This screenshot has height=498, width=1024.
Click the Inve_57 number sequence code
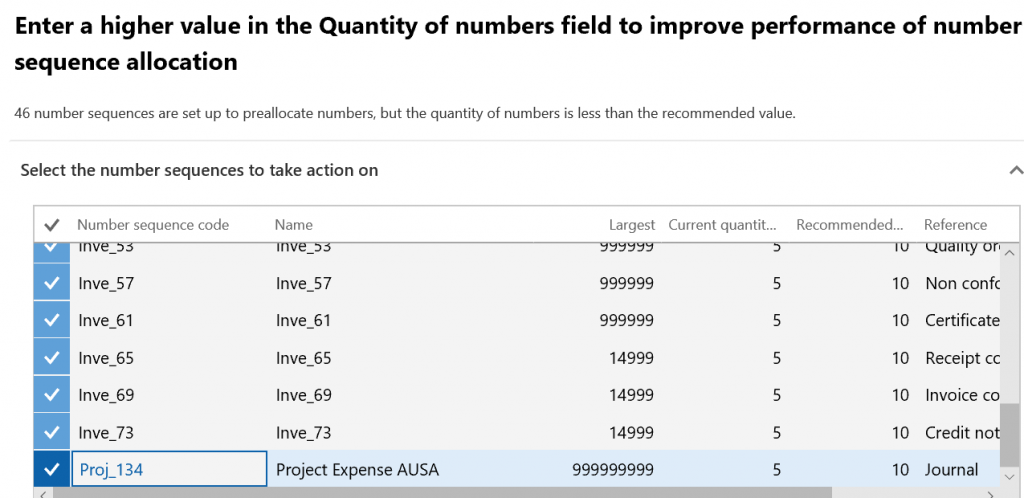[106, 283]
